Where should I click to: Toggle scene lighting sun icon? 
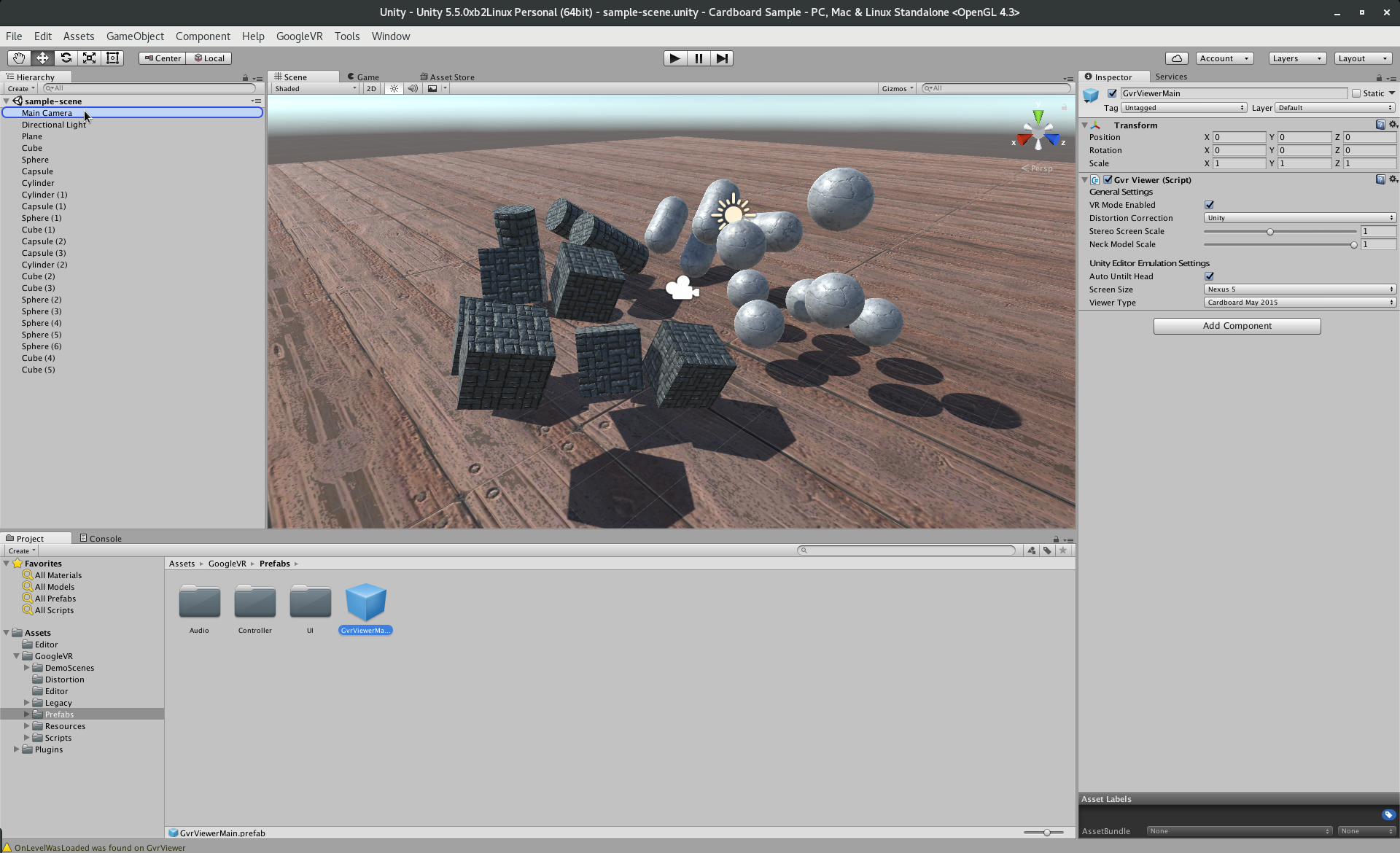point(394,88)
